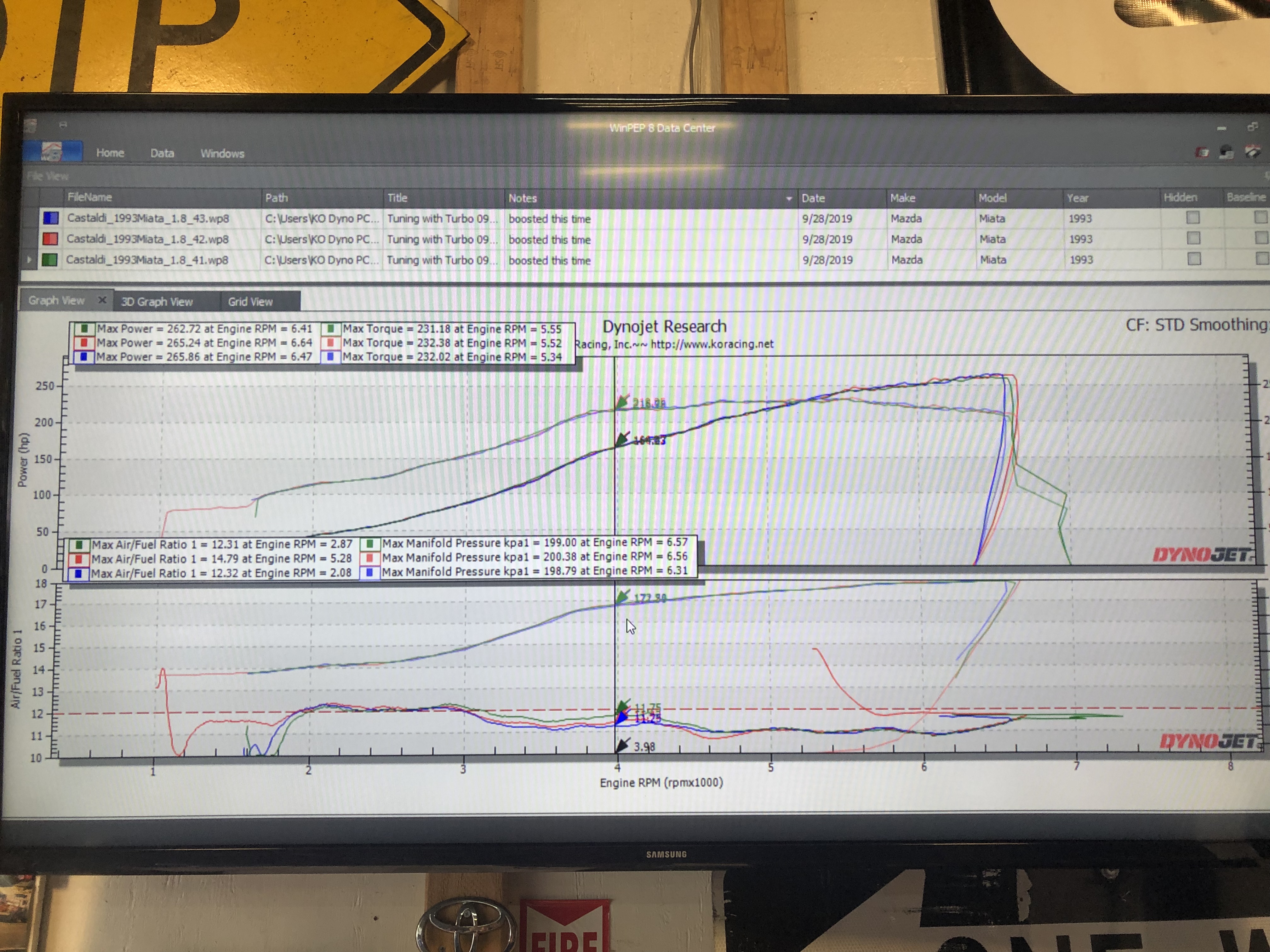
Task: Click the red icon in top-right toolbar
Action: click(x=1202, y=152)
